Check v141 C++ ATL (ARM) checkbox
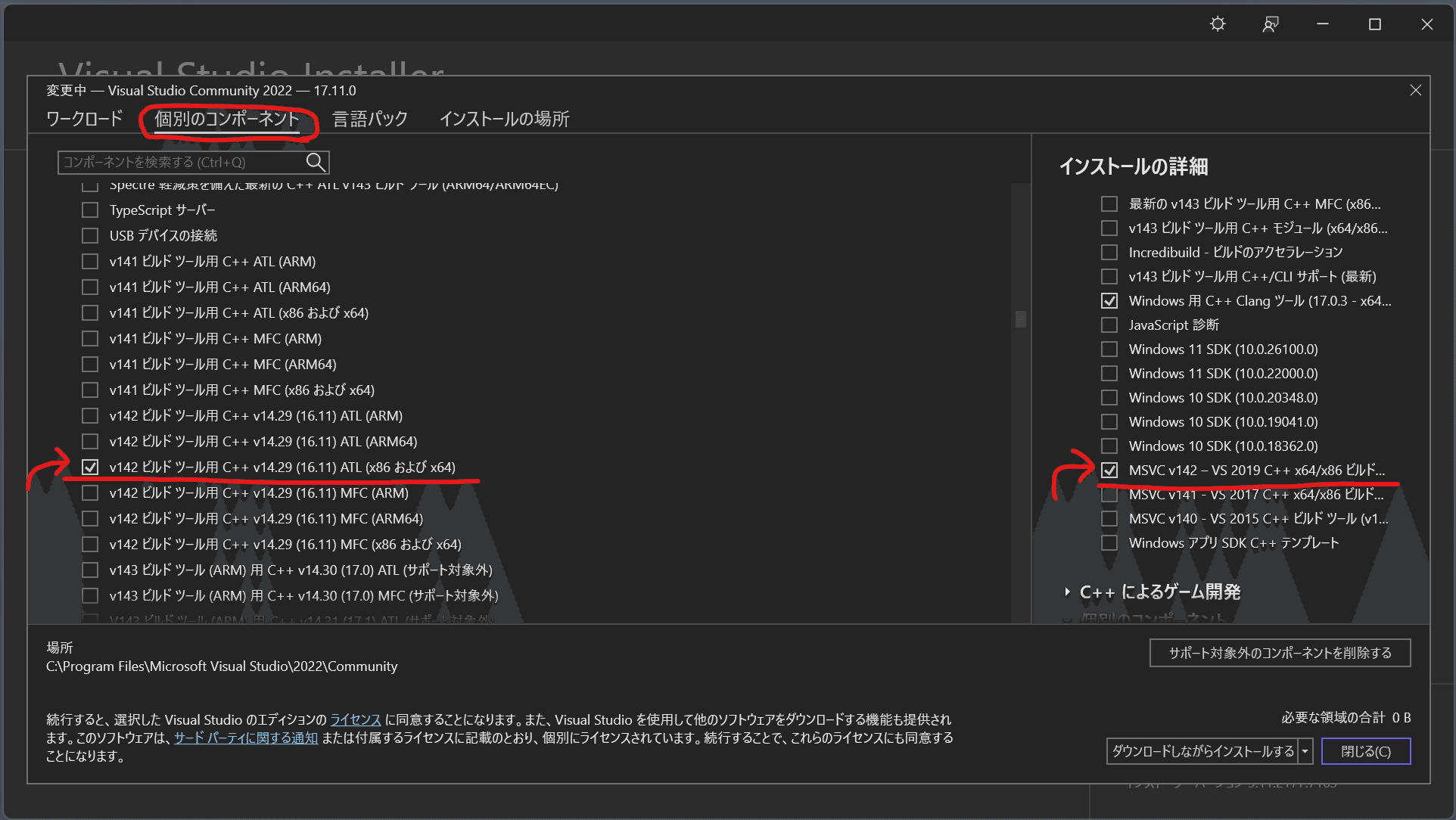This screenshot has width=1456, height=820. pyautogui.click(x=90, y=261)
